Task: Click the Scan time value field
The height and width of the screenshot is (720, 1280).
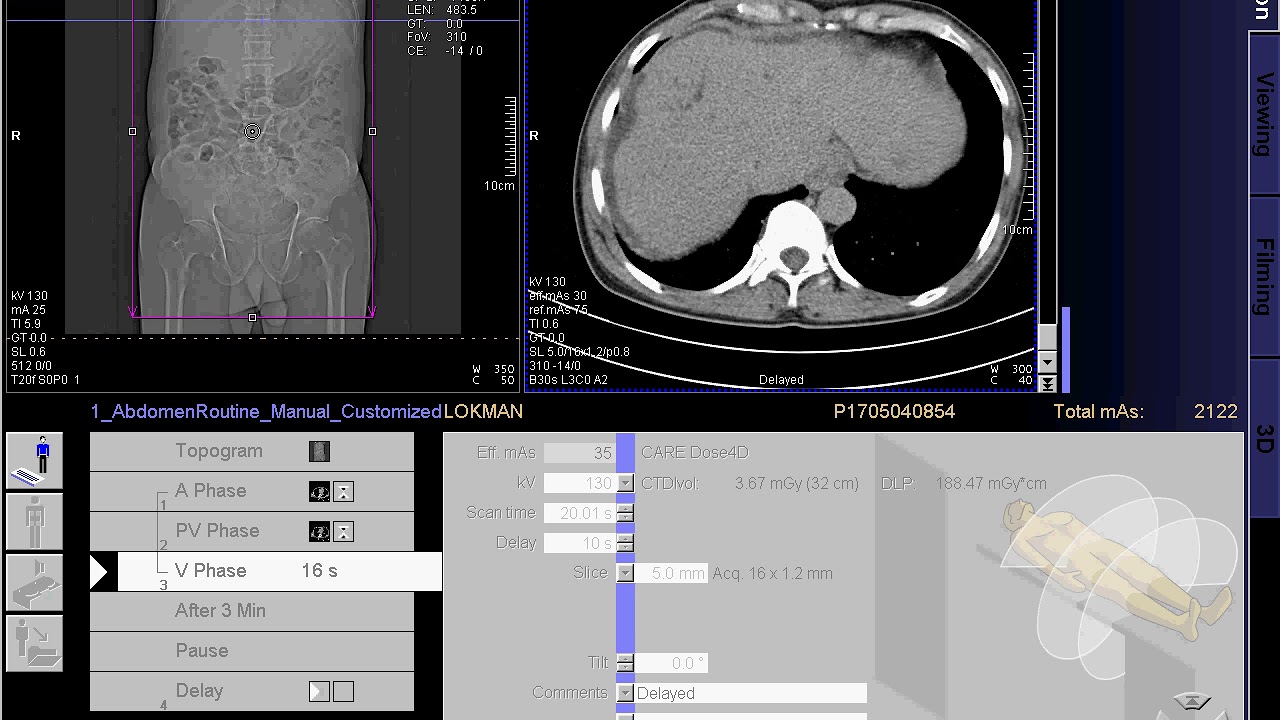Action: tap(579, 513)
